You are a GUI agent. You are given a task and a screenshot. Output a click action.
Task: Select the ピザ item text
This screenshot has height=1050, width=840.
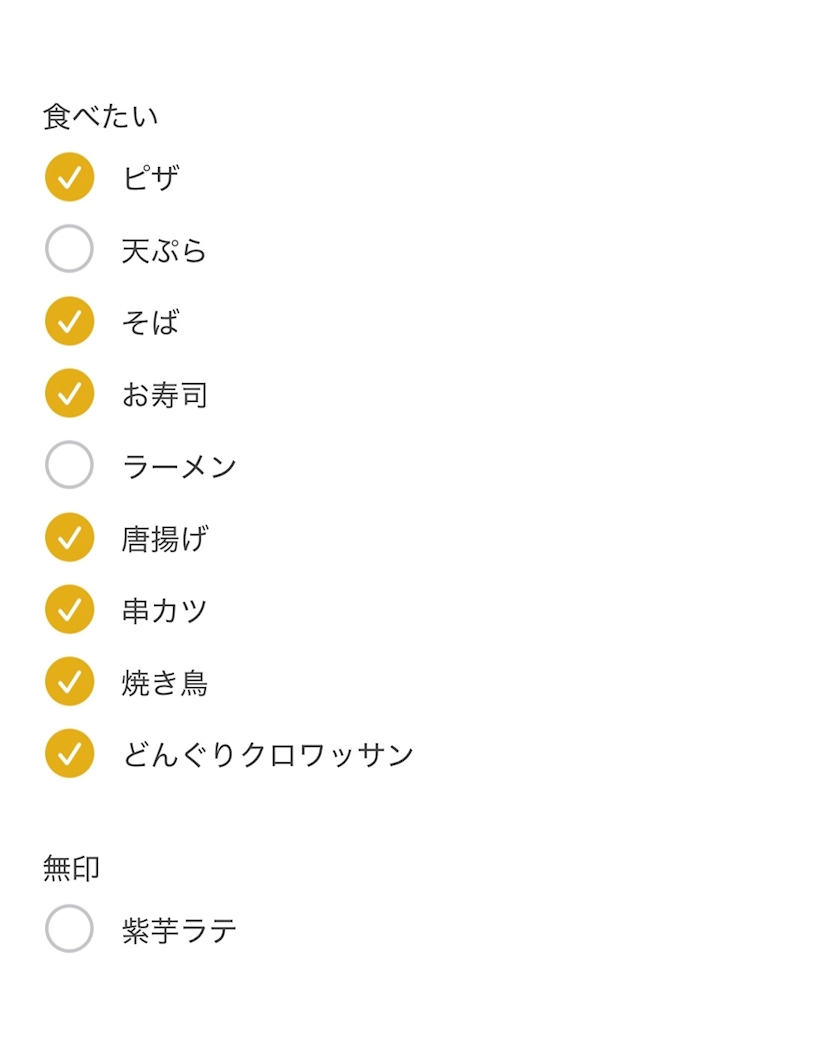point(151,178)
